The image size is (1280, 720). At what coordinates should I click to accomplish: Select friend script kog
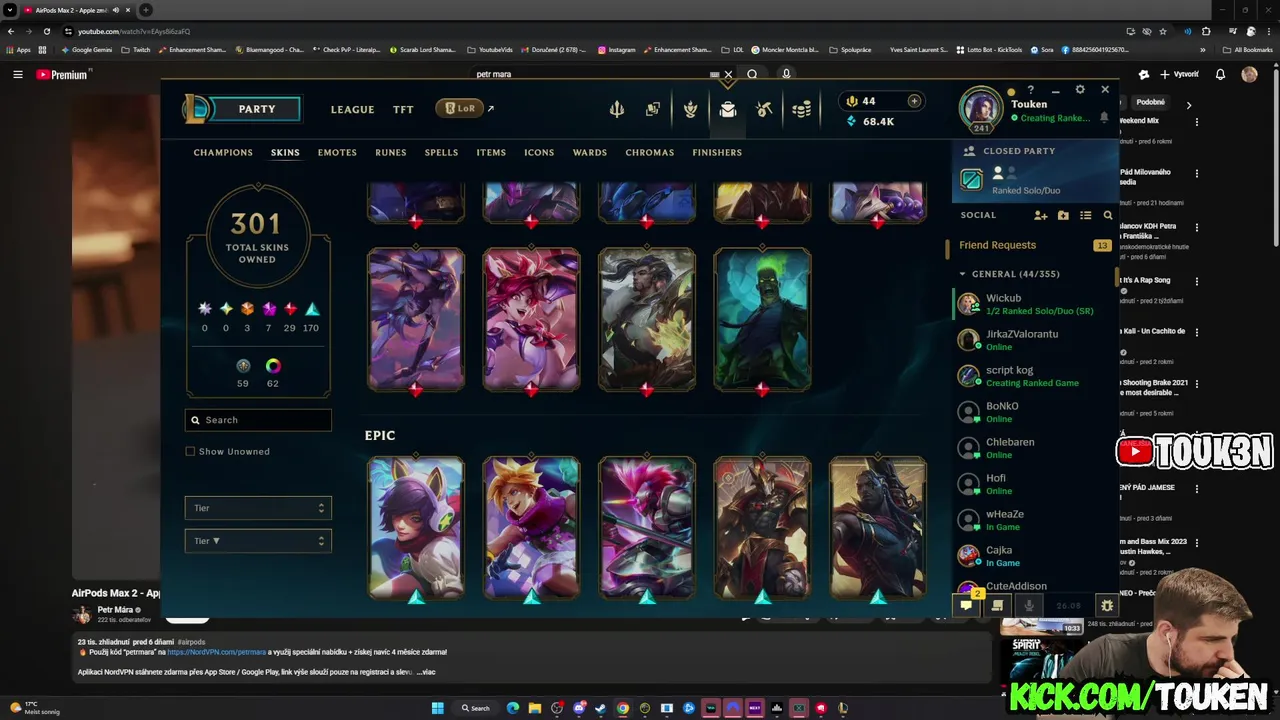pos(1034,376)
